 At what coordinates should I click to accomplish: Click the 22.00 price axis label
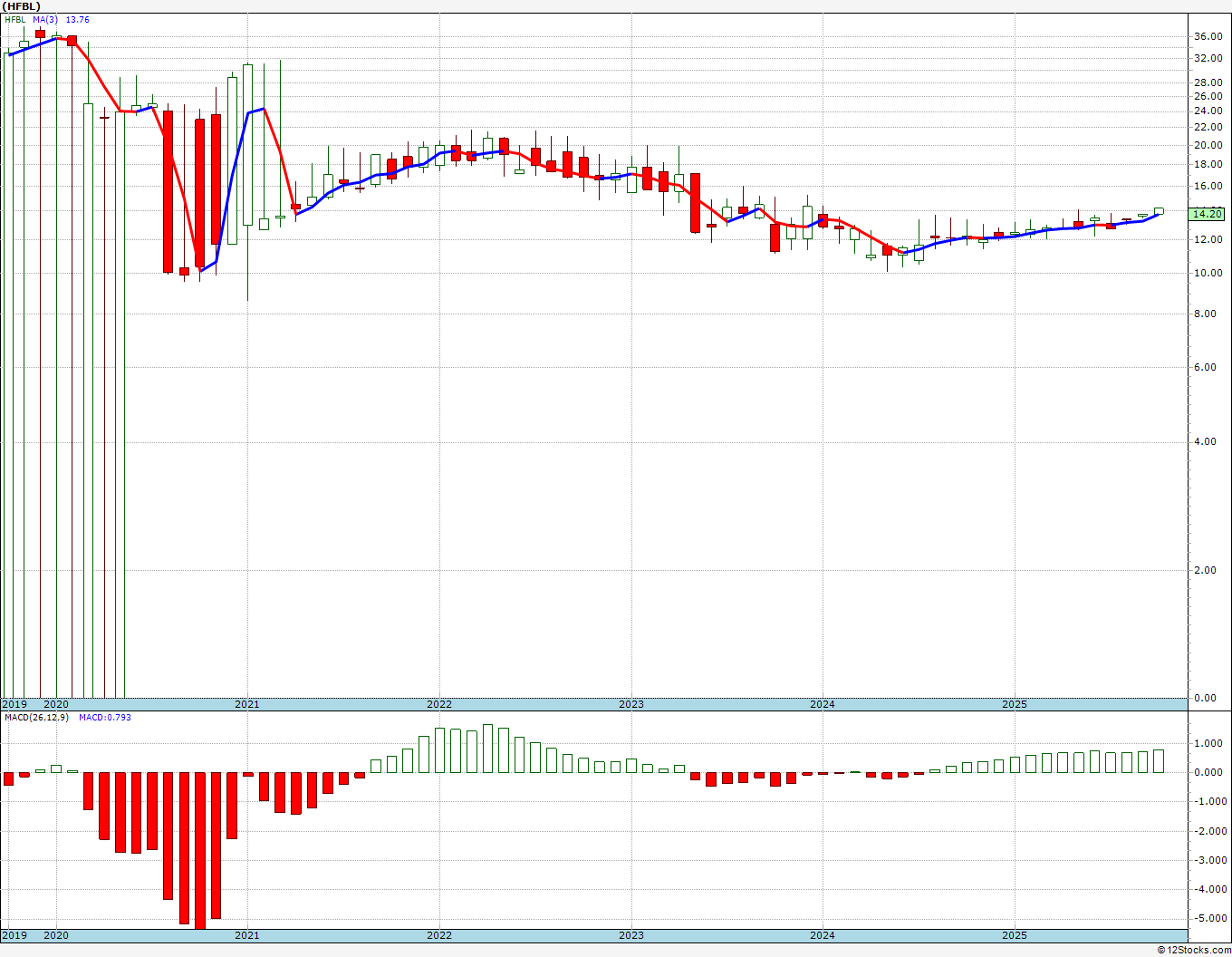1208,127
